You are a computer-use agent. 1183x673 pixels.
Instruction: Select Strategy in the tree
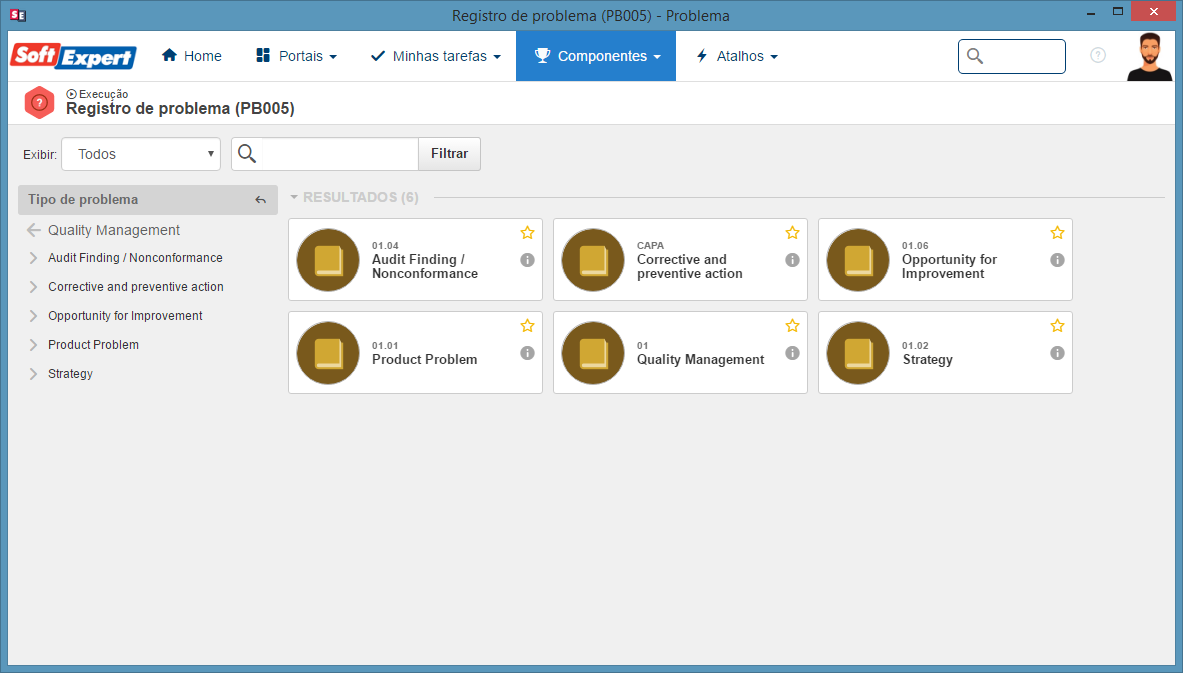[70, 373]
